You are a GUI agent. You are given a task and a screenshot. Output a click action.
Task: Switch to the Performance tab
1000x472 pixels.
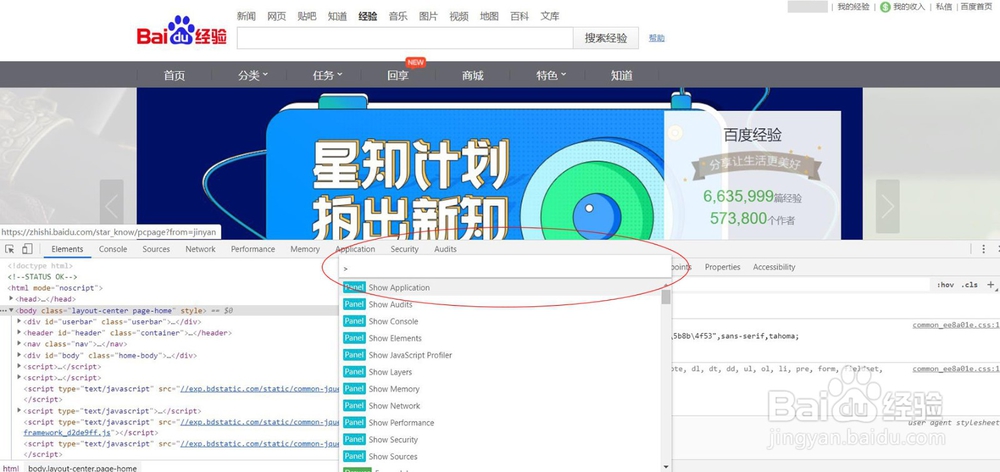253,249
